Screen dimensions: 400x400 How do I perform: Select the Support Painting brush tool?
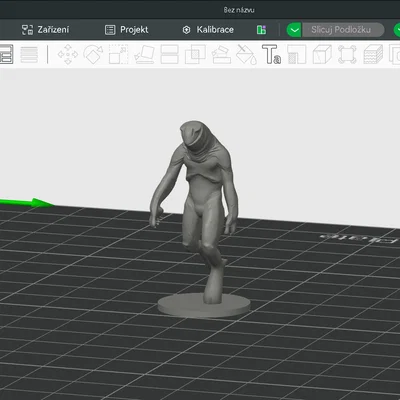click(221, 54)
